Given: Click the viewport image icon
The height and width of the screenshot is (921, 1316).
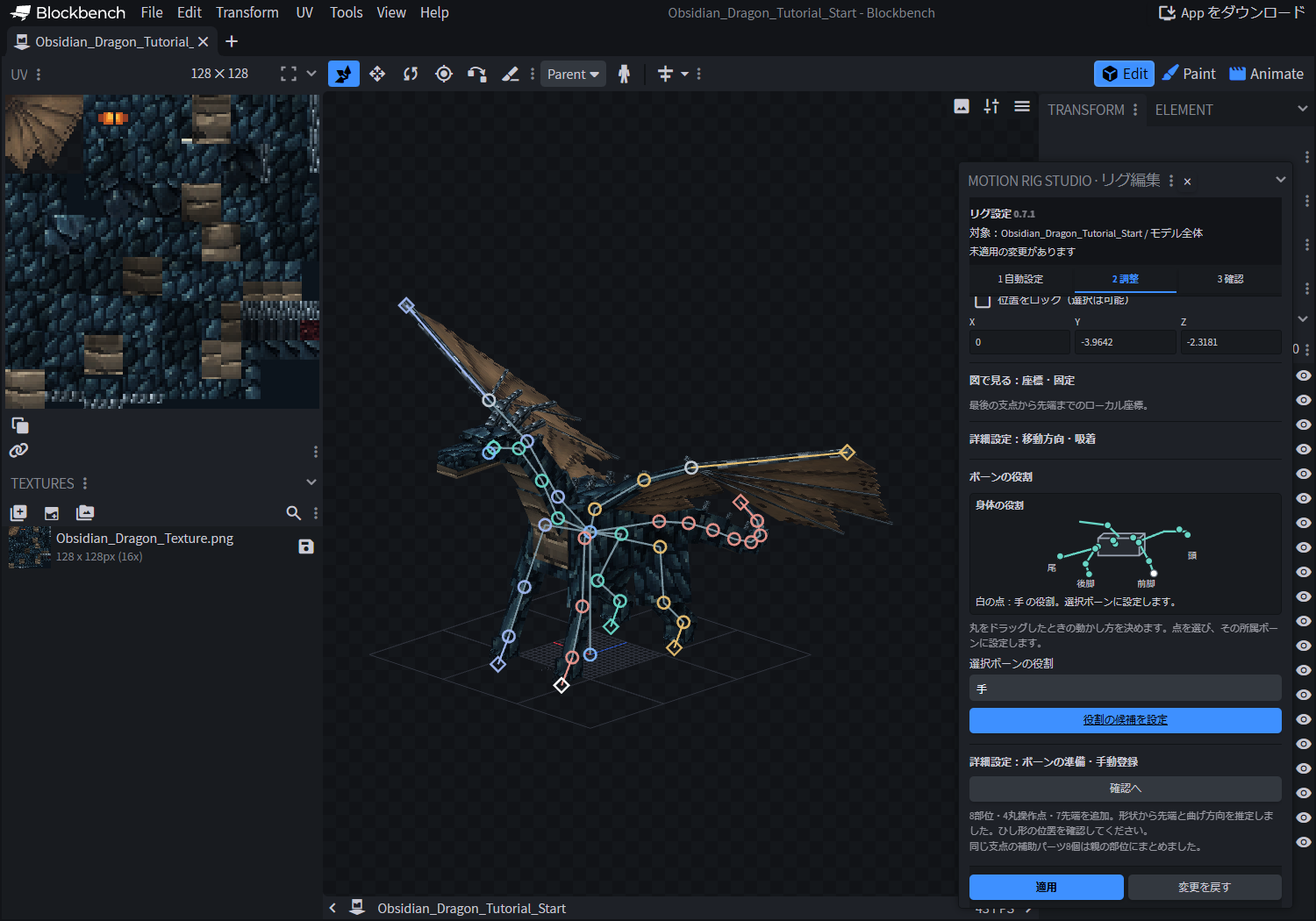Looking at the screenshot, I should click(962, 106).
